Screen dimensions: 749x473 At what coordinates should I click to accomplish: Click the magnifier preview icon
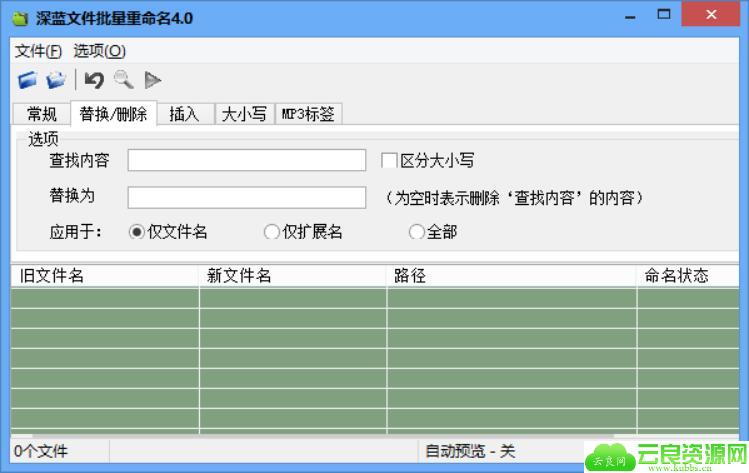123,80
